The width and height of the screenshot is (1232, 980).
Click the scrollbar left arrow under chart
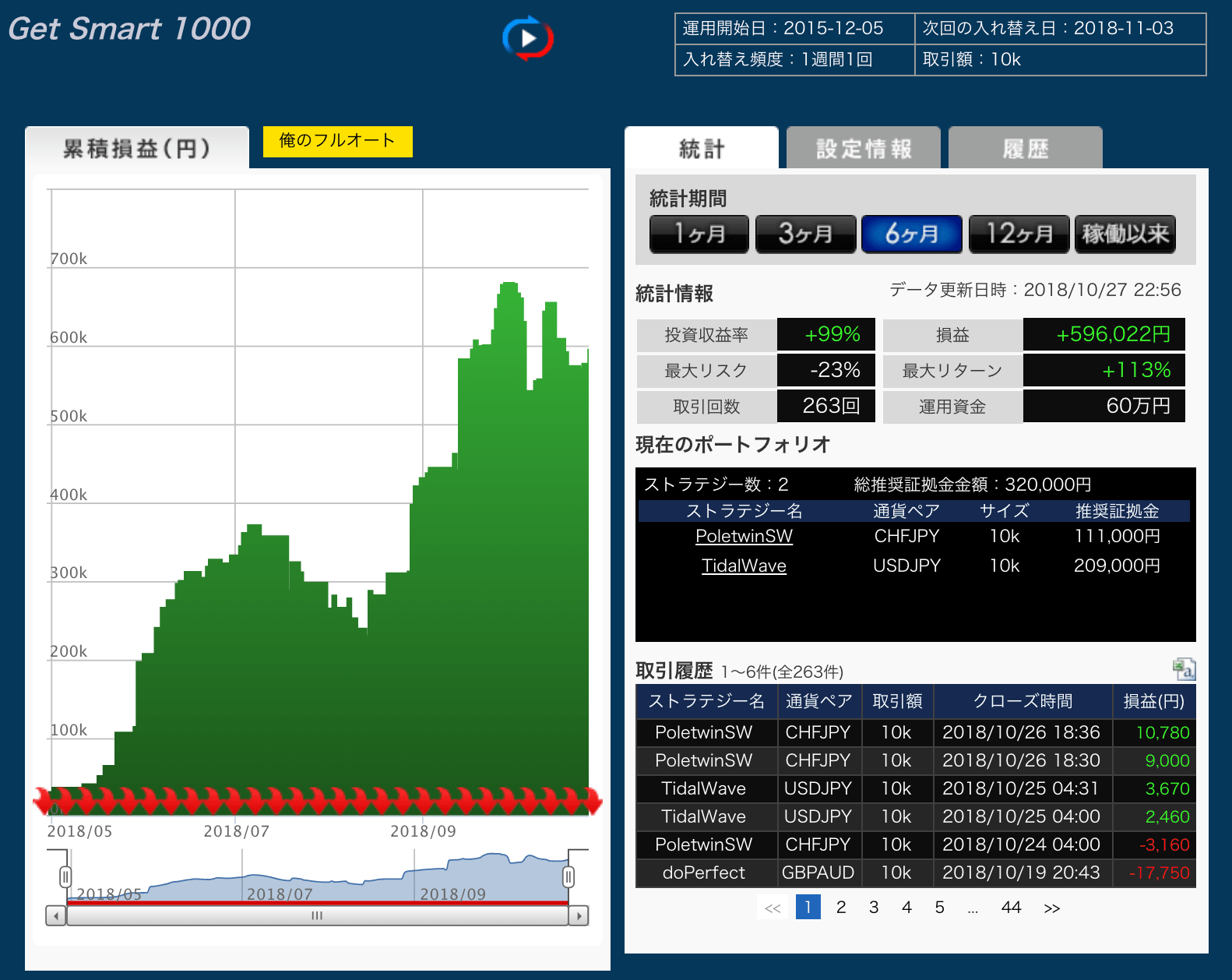point(55,915)
